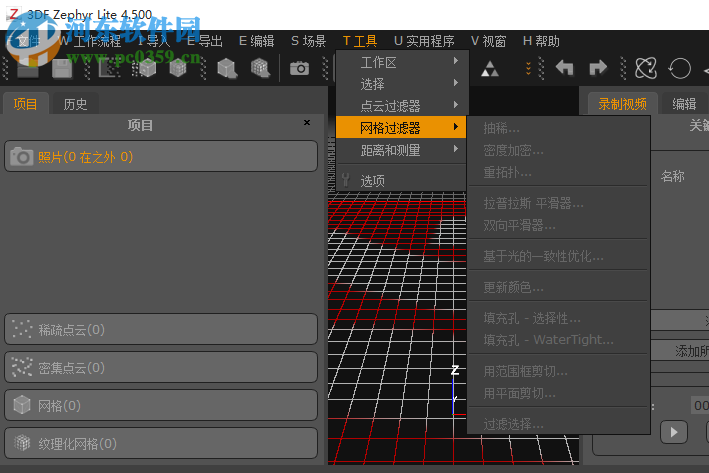The image size is (709, 473).
Task: Expand toolbar overflow orange chevrons
Action: (528, 68)
